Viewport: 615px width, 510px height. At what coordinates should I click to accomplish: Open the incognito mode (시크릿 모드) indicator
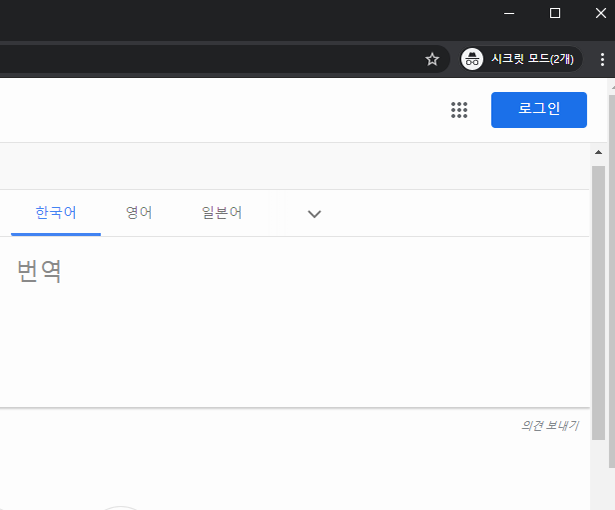click(x=521, y=59)
